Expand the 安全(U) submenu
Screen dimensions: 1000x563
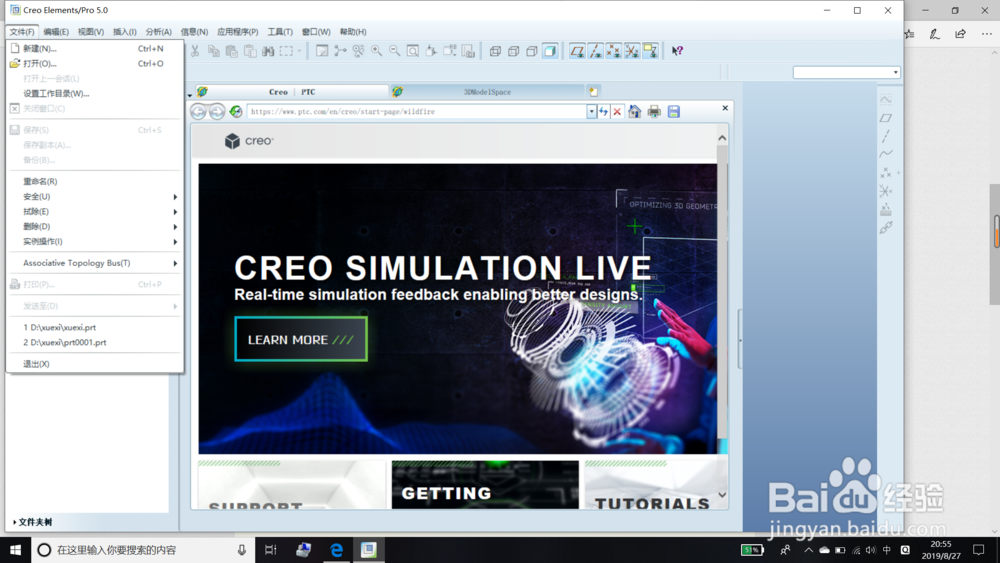click(94, 196)
